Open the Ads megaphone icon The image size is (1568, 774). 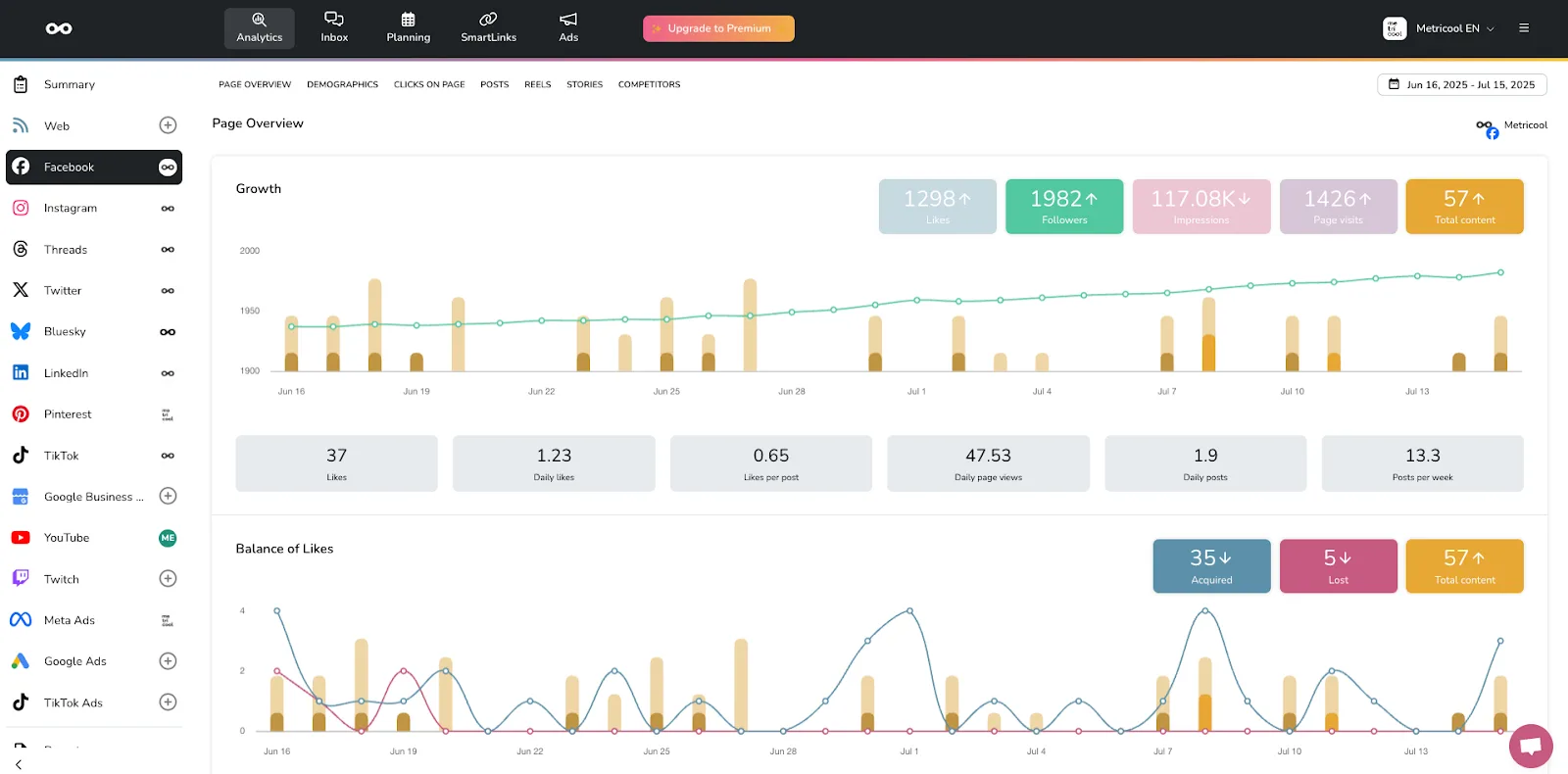pyautogui.click(x=568, y=20)
